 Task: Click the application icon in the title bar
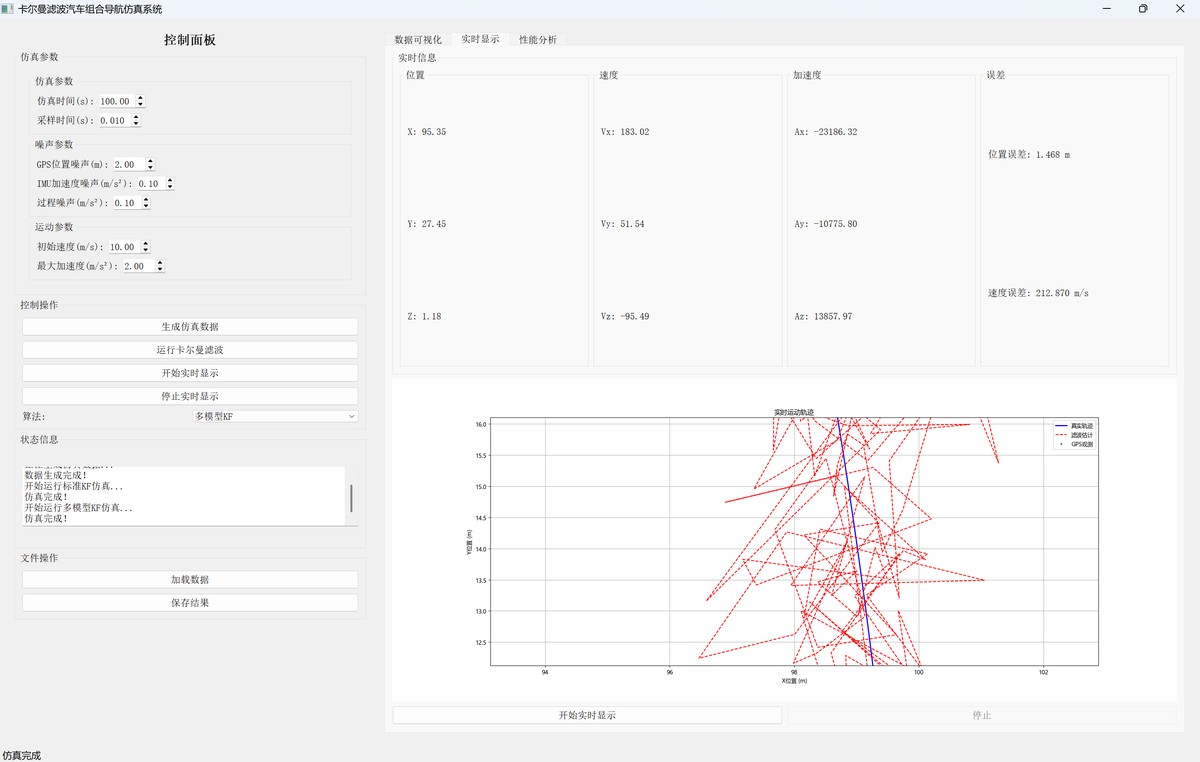(x=8, y=8)
